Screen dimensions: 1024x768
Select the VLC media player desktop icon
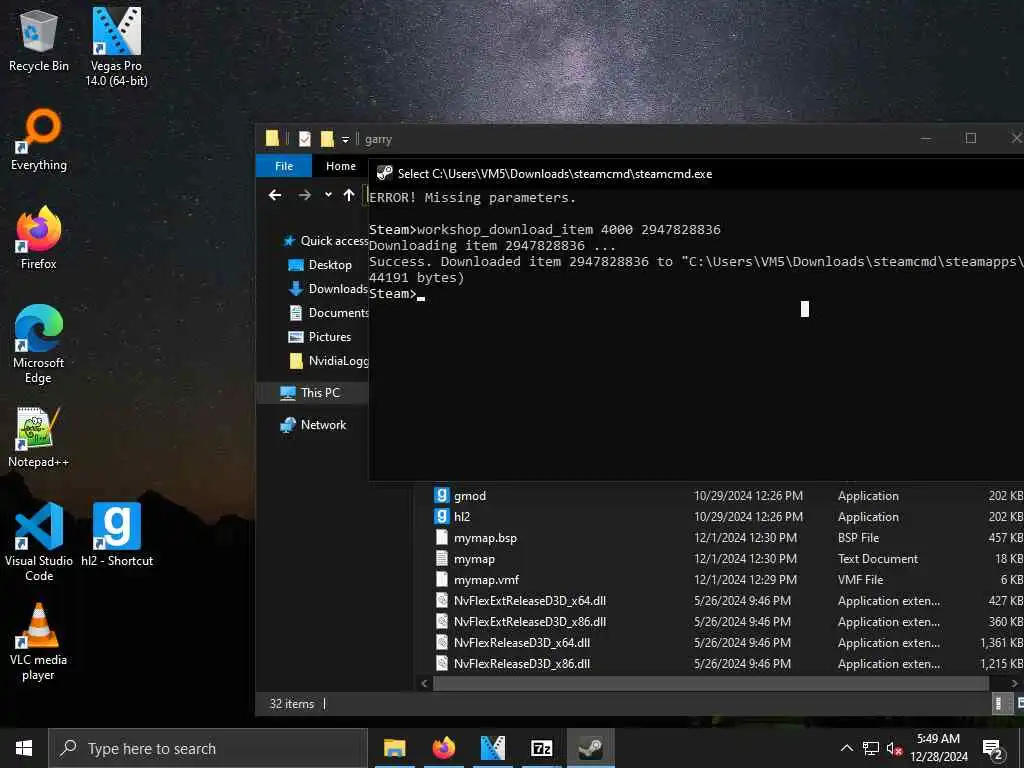coord(39,642)
